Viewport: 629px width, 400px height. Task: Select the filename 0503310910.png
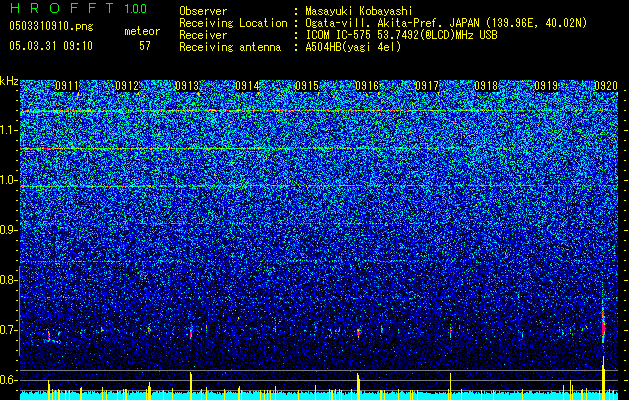tap(51, 27)
